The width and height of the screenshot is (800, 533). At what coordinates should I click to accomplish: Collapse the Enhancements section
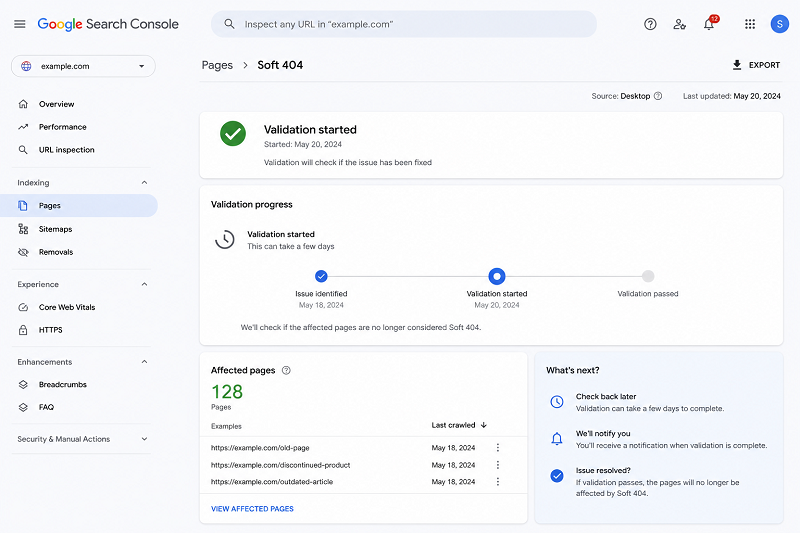(x=144, y=362)
